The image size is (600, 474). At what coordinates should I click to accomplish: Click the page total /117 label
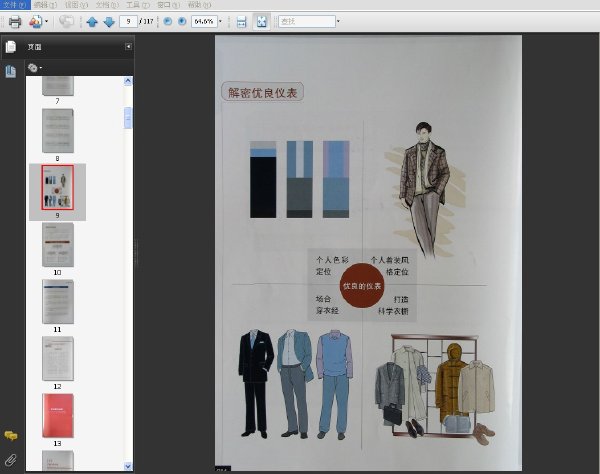point(147,21)
